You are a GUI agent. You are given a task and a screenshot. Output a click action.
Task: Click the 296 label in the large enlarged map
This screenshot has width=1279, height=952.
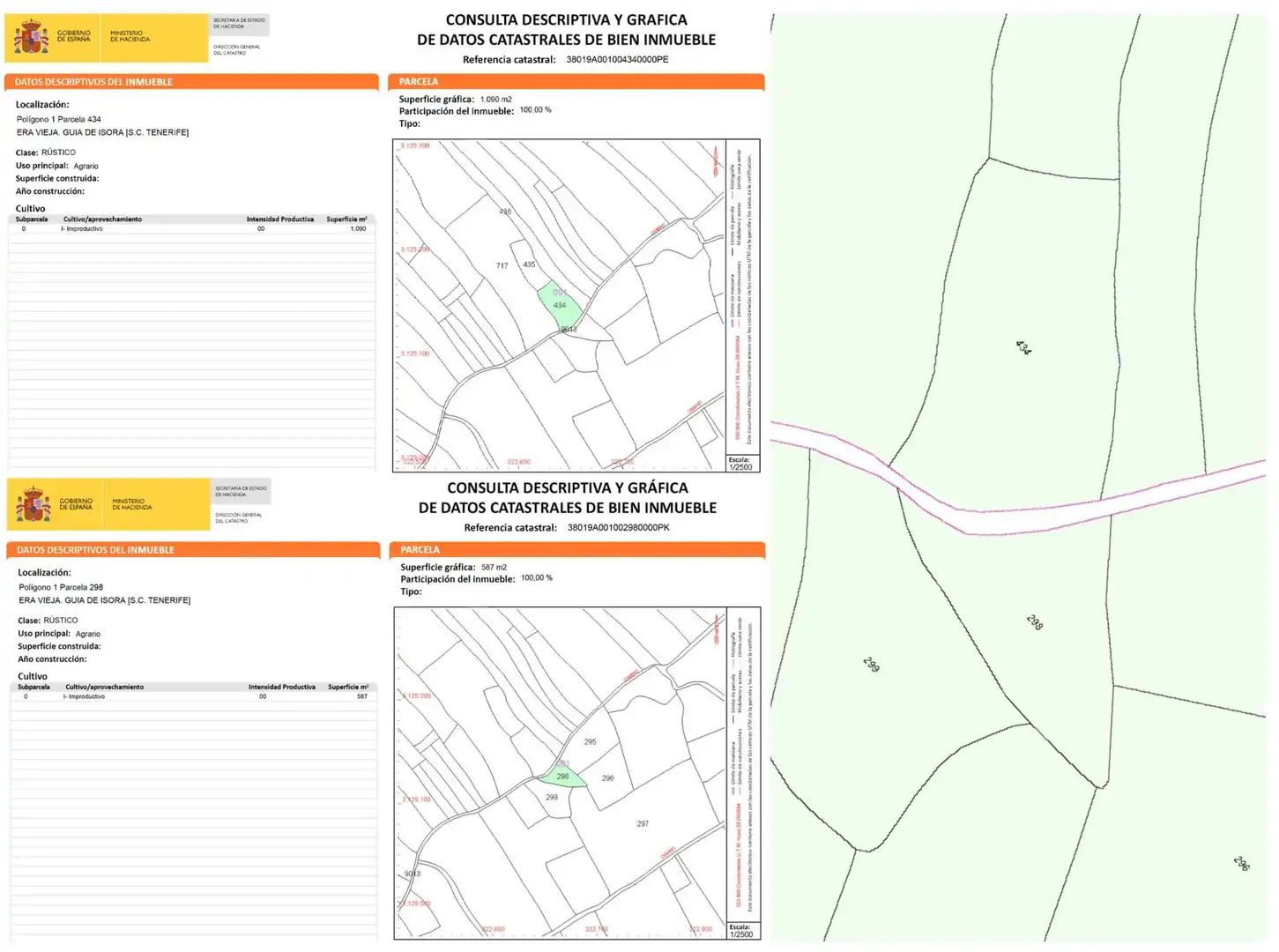point(1242,864)
